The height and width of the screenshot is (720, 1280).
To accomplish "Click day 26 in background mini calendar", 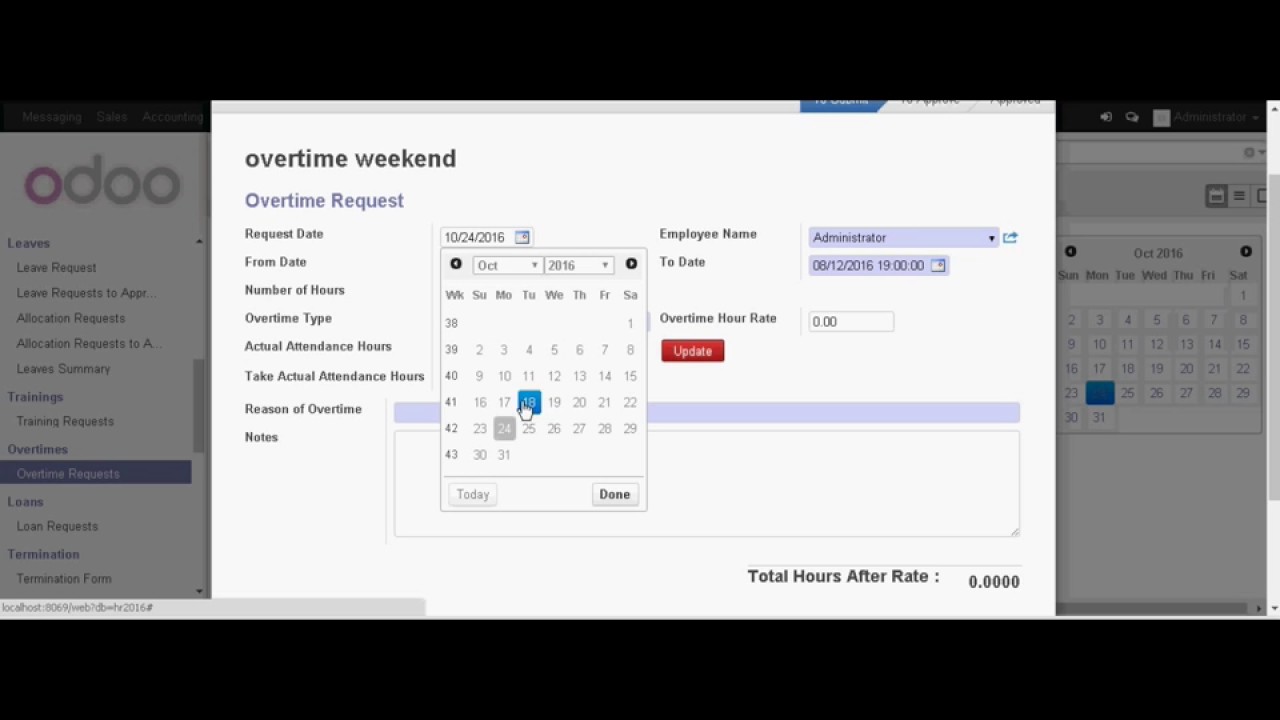I will (1156, 393).
